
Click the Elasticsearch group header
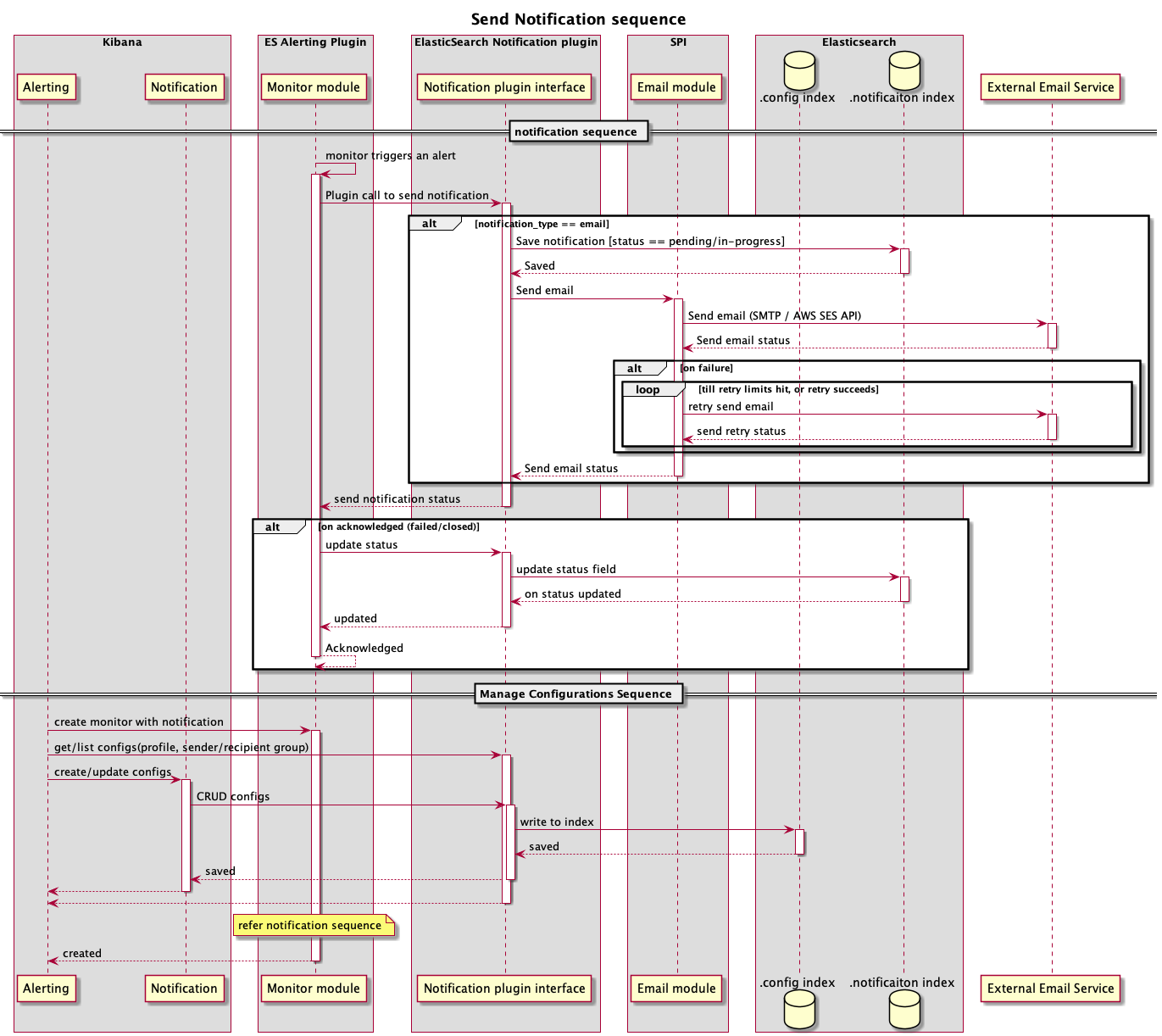(x=859, y=42)
